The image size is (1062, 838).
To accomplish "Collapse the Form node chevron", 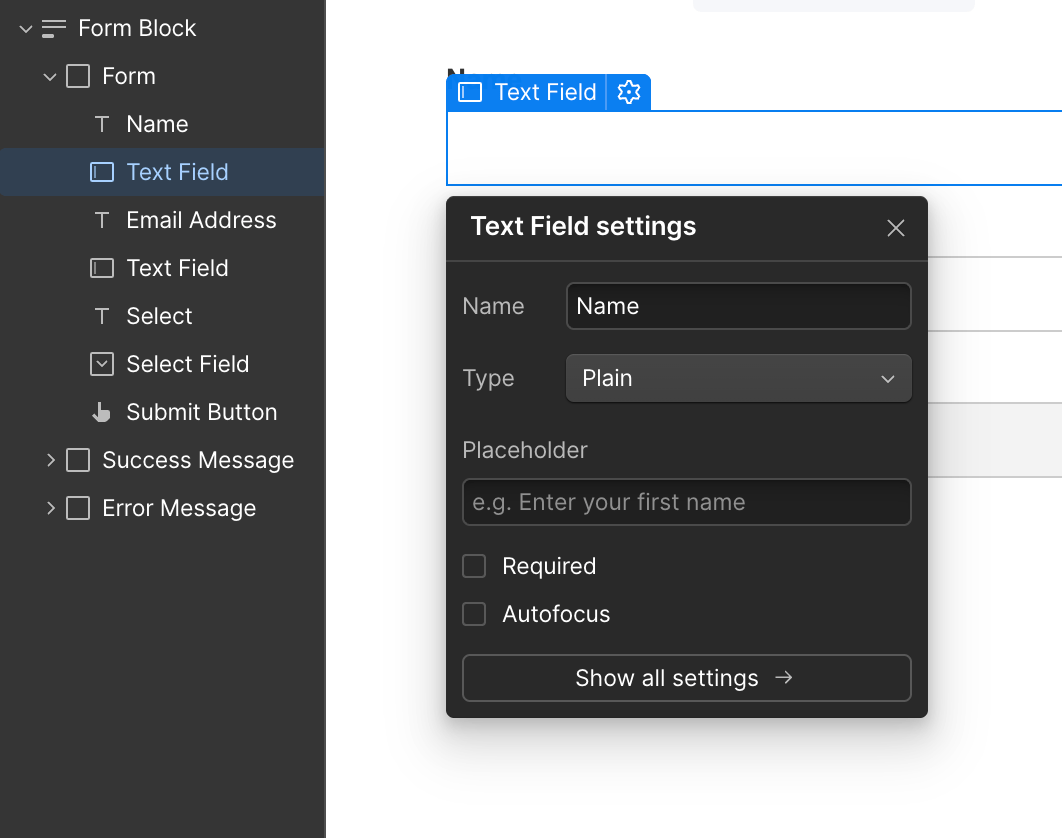I will (49, 77).
